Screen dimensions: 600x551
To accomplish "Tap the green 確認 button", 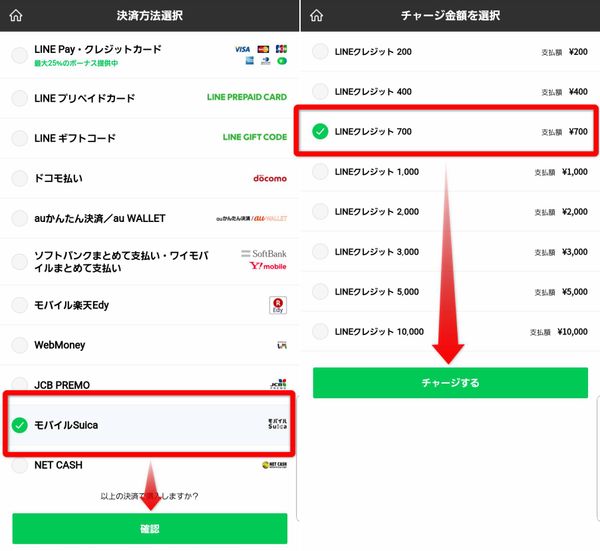I will tap(150, 528).
